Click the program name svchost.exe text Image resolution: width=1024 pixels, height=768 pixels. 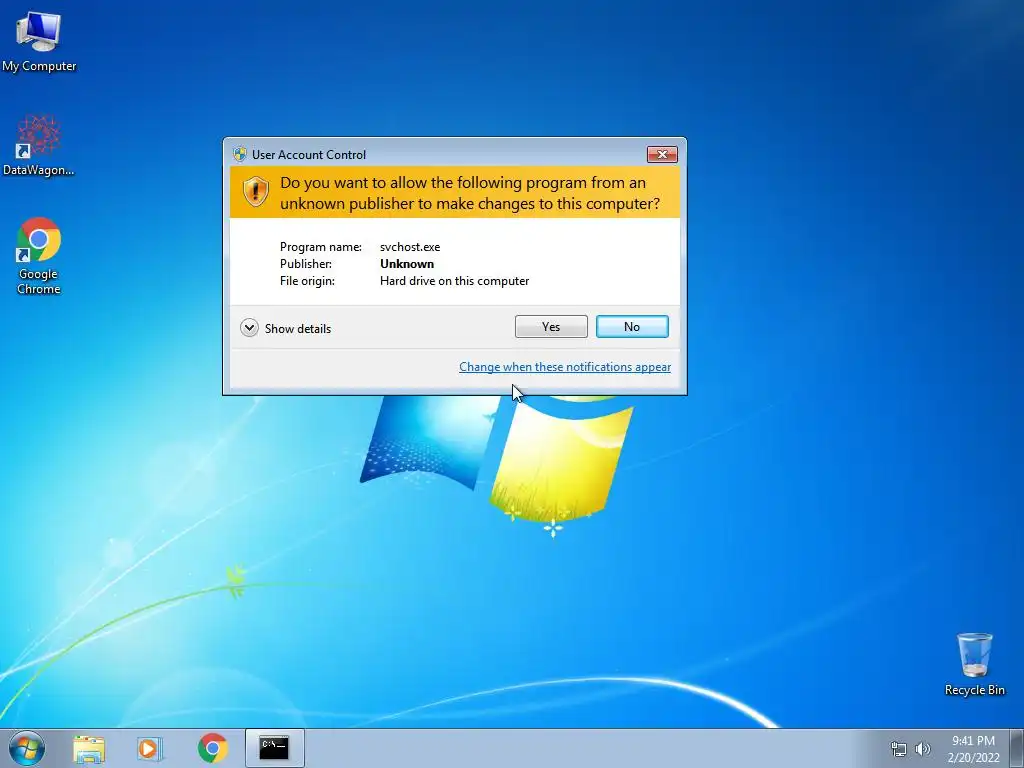[x=410, y=247]
